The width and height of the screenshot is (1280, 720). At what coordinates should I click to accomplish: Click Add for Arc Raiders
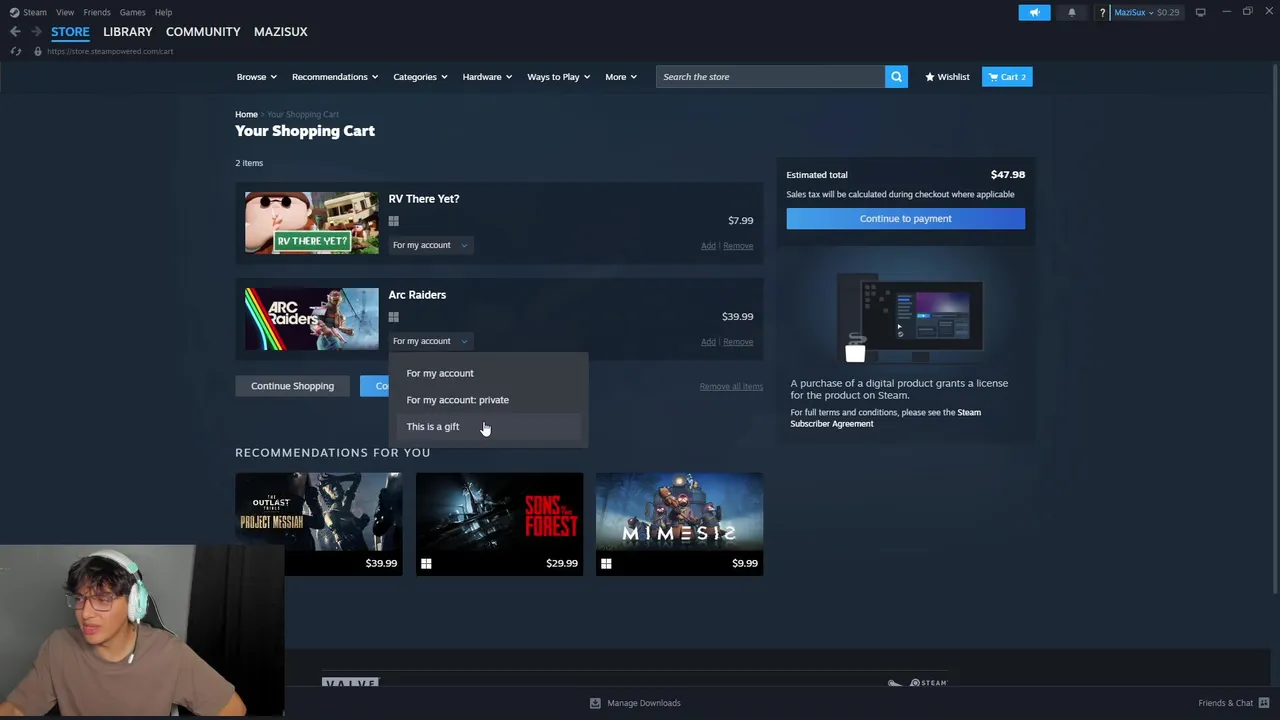click(708, 342)
